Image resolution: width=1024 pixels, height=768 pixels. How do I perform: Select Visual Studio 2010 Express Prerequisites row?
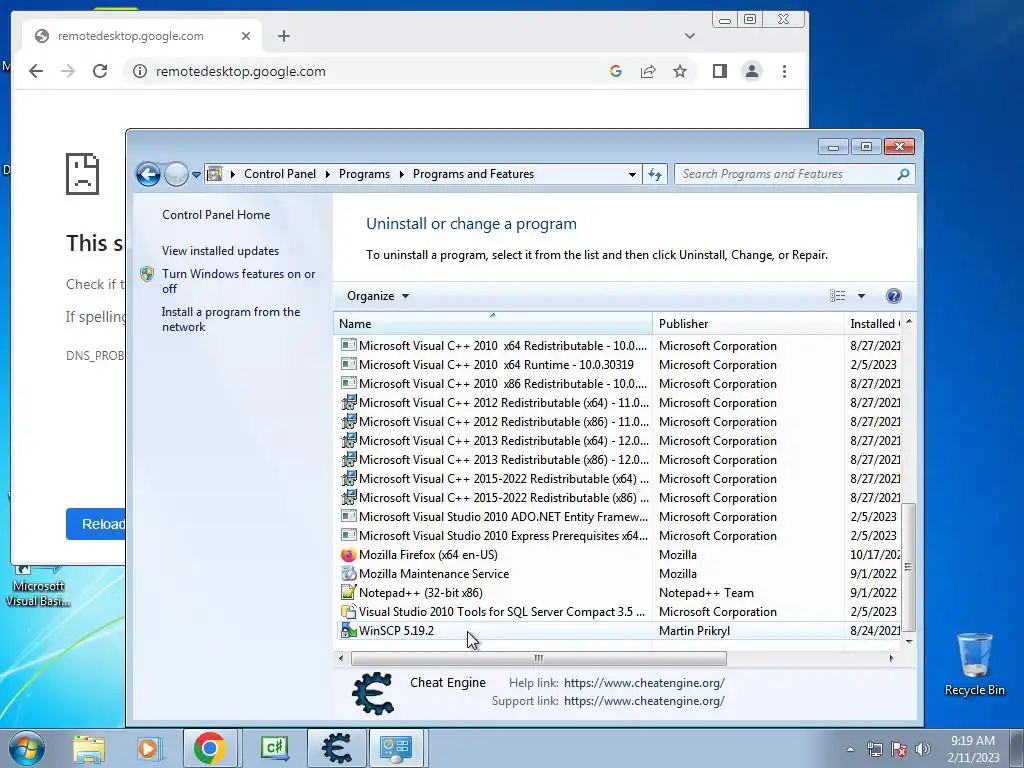pyautogui.click(x=619, y=535)
